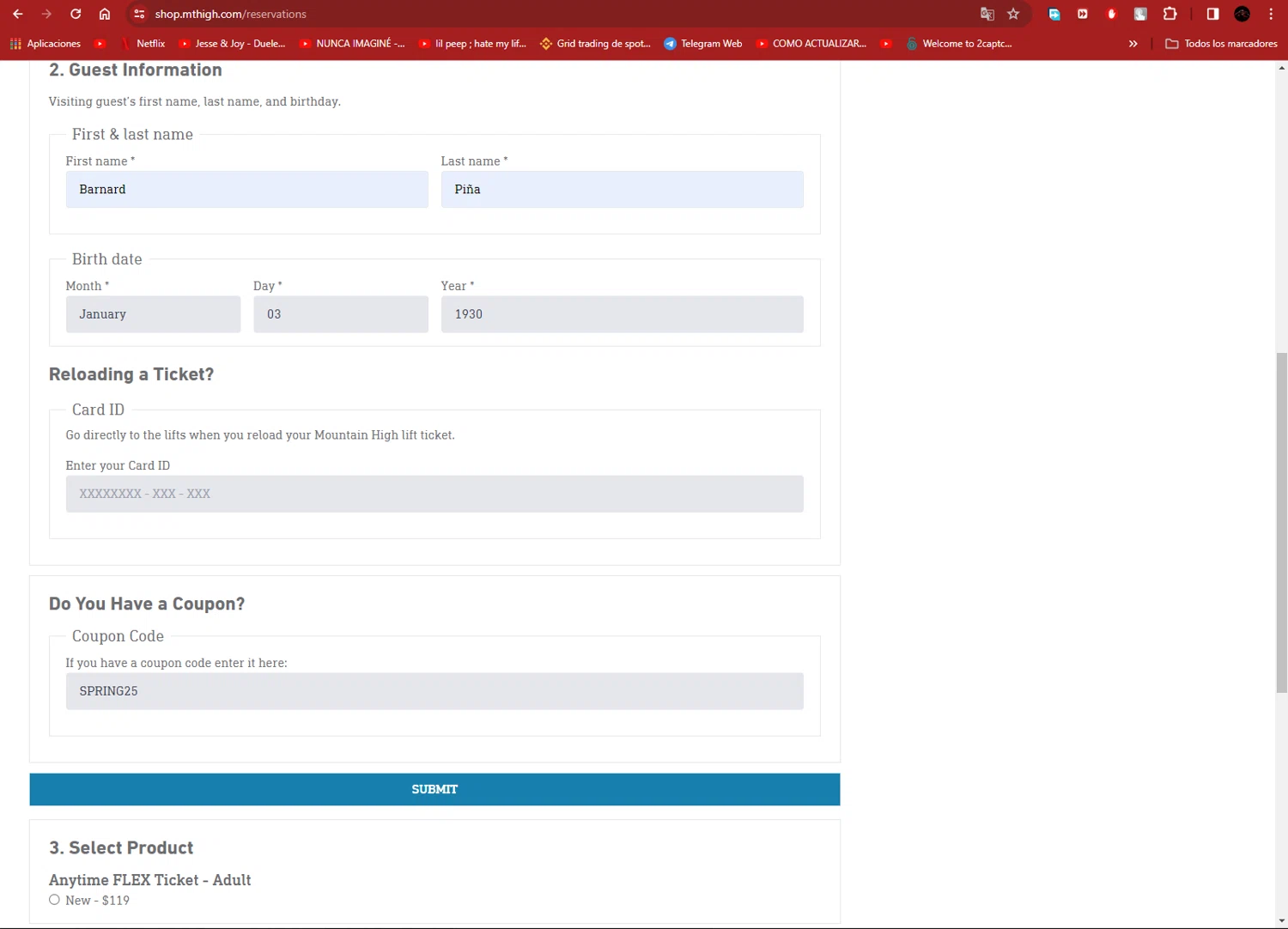
Task: Open the COMO ACTUALIZAR bookmark
Action: pyautogui.click(x=811, y=44)
